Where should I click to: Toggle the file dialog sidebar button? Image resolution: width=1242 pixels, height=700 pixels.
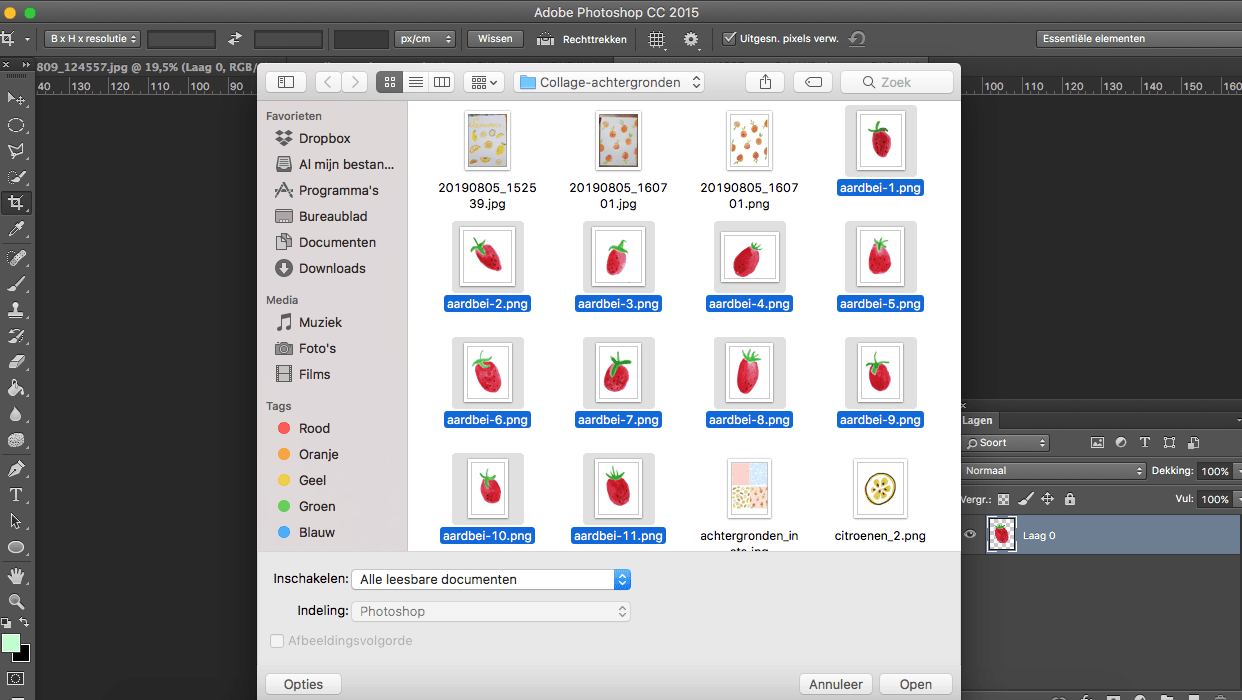click(286, 82)
